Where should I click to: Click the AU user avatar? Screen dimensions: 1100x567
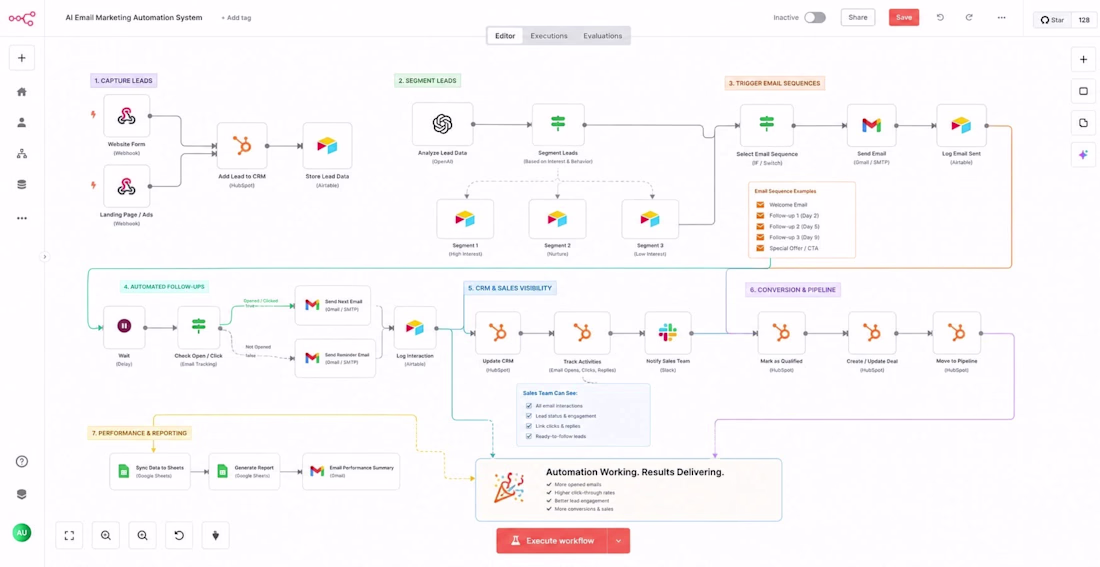[22, 533]
